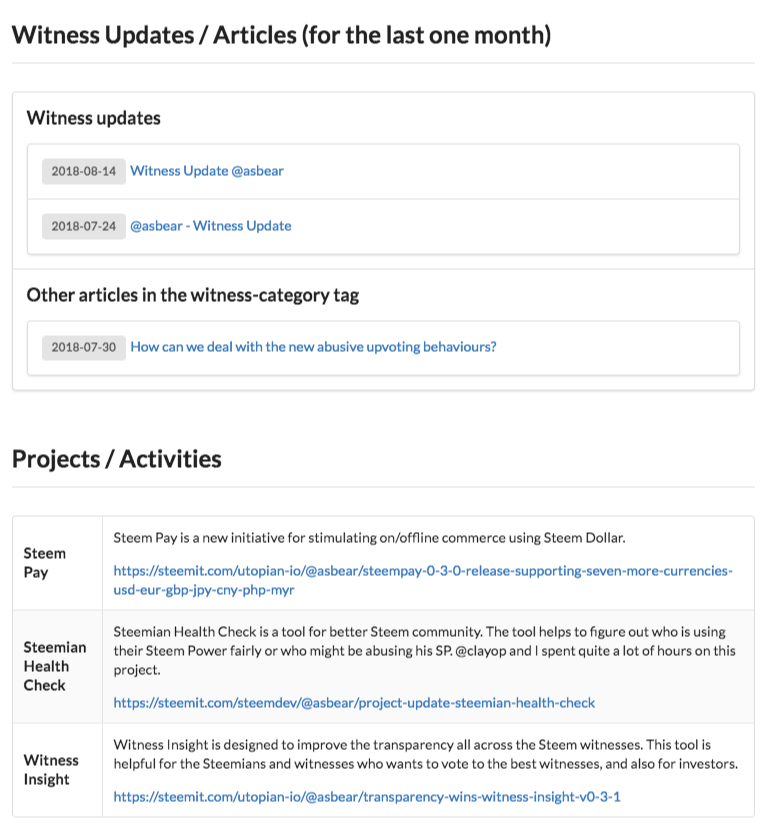Viewport: 769px width, 835px height.
Task: Select the Steem Pay row label
Action: 45,563
